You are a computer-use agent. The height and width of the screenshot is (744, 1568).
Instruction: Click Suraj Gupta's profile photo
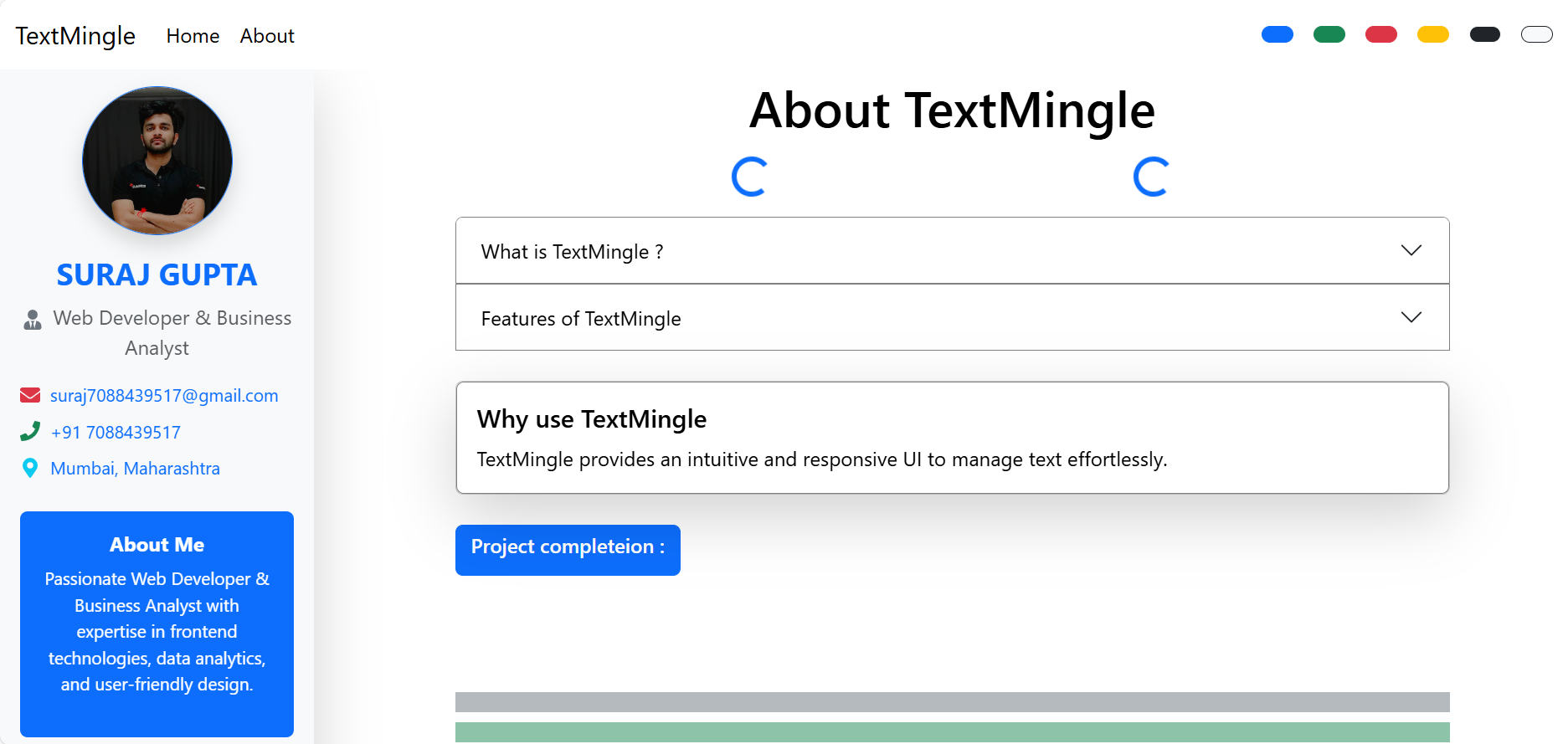click(x=157, y=161)
